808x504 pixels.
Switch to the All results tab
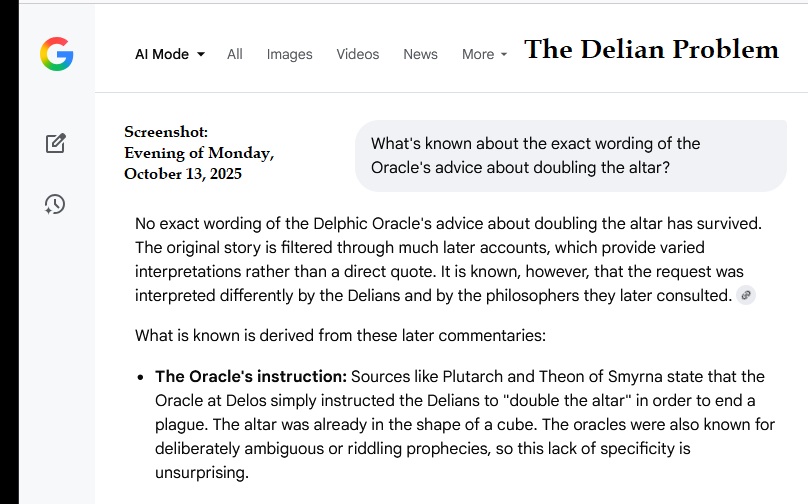click(235, 54)
